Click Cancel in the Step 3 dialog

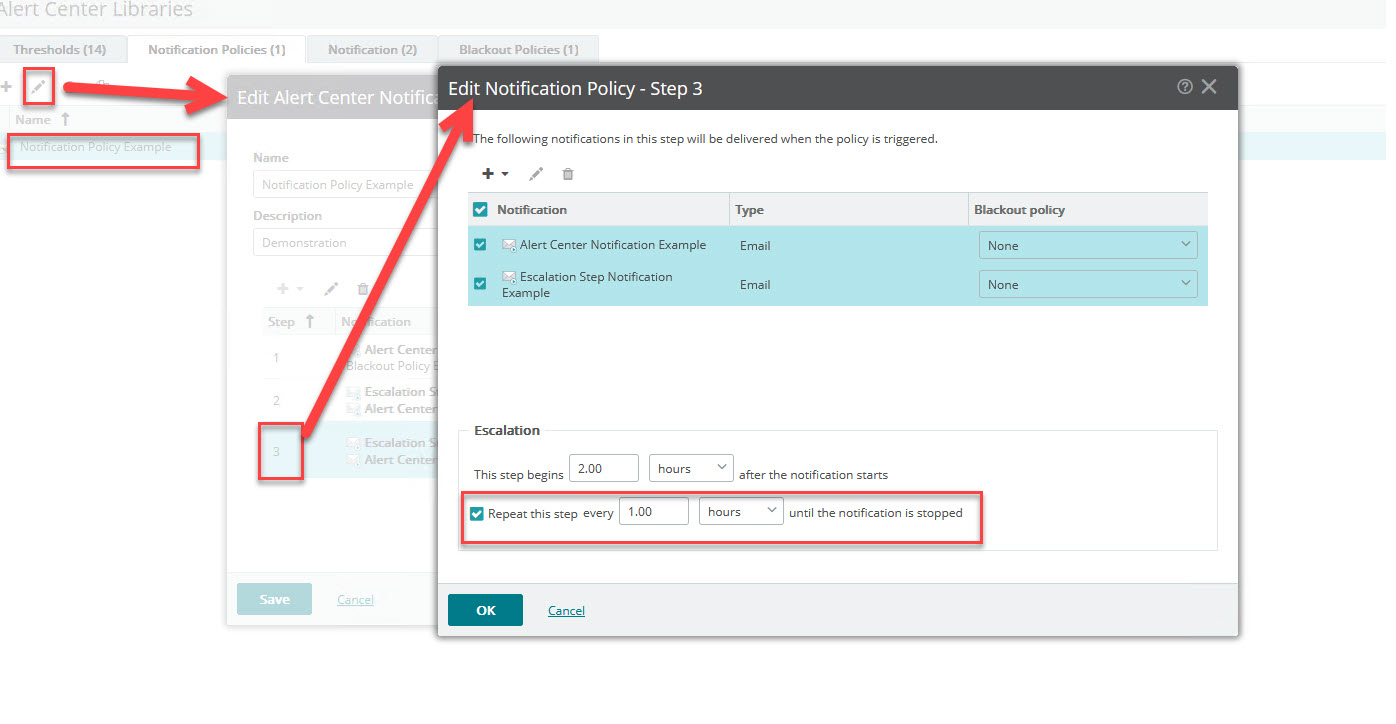[566, 610]
